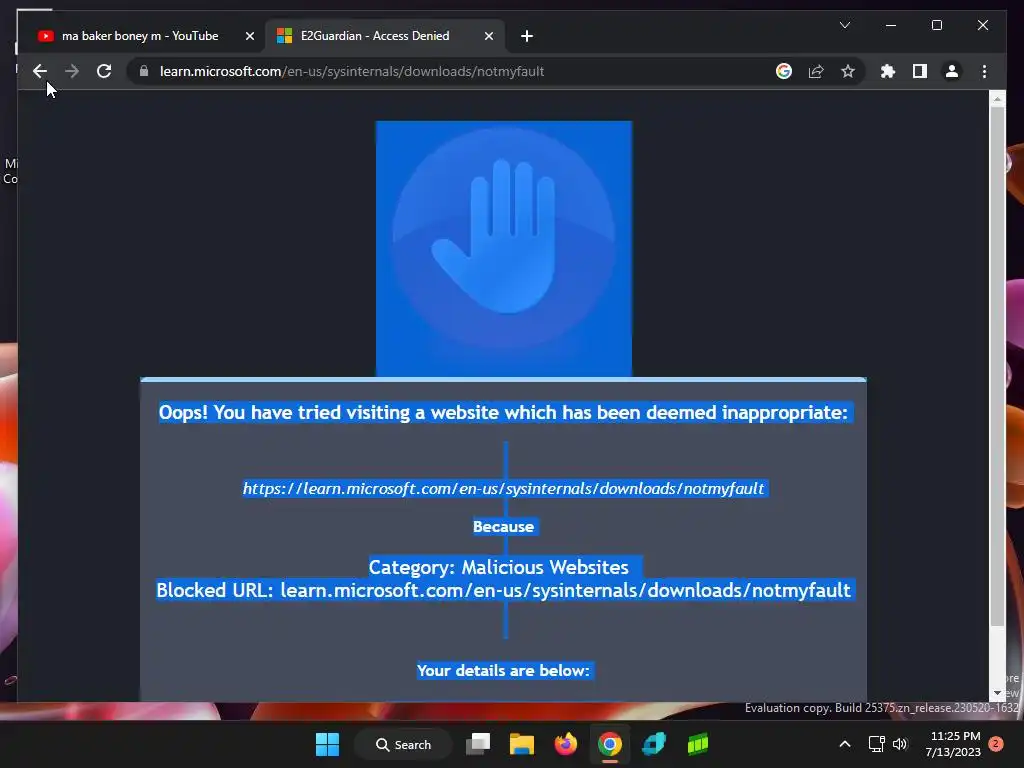Open the blue app icon next to Chrome
Image resolution: width=1024 pixels, height=768 pixels.
(x=654, y=744)
